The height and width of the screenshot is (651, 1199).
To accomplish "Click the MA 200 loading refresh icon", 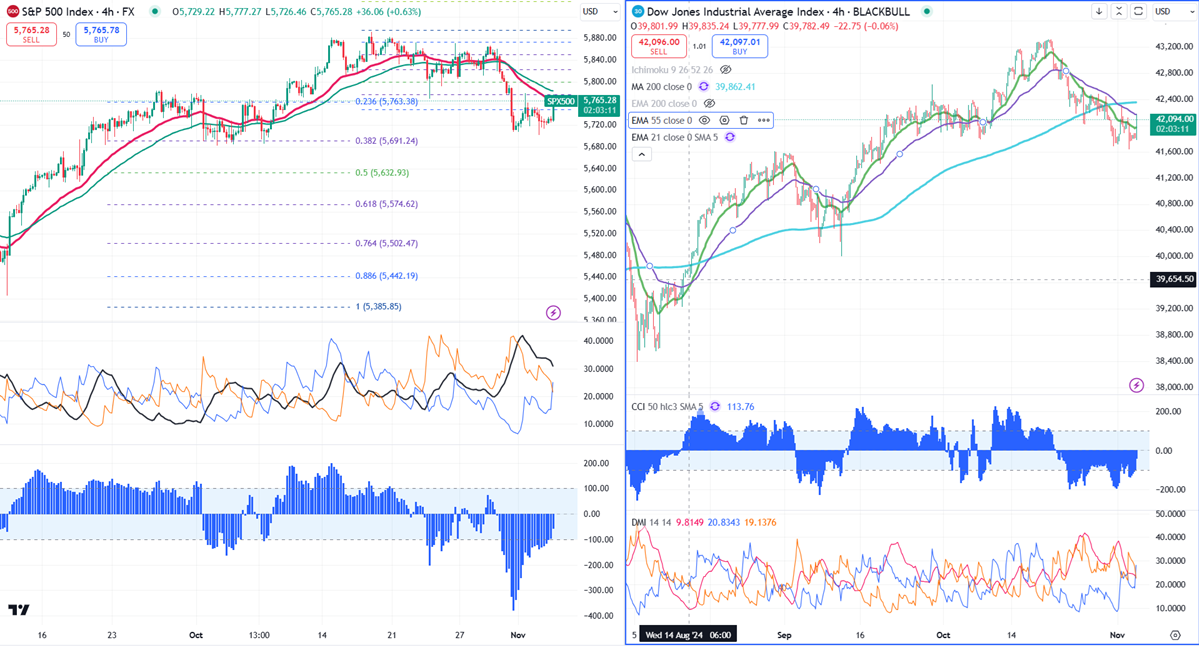I will point(703,86).
